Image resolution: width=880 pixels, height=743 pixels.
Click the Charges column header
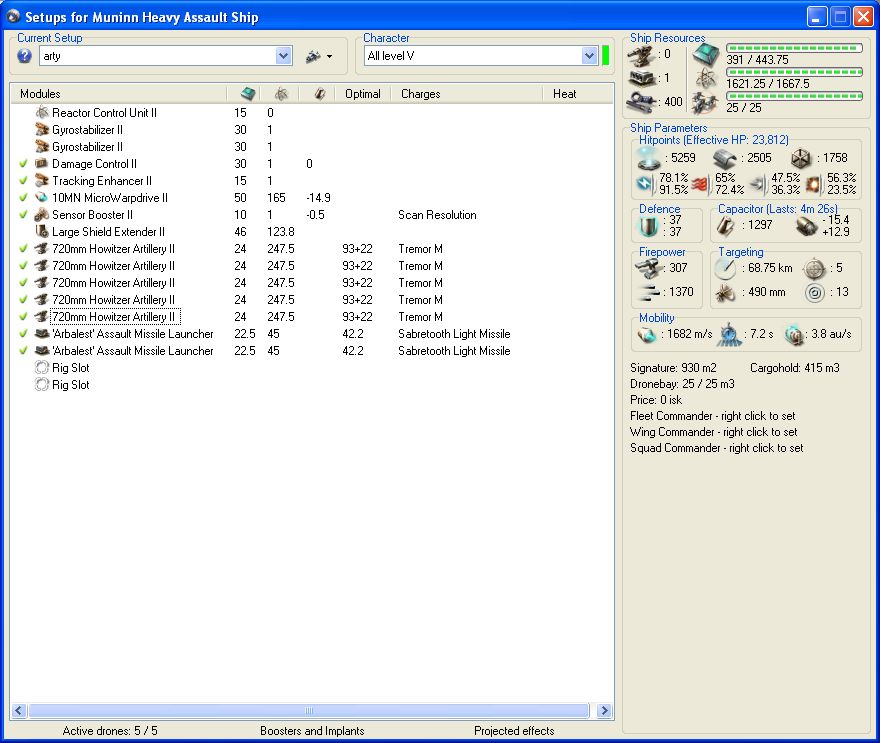click(466, 94)
